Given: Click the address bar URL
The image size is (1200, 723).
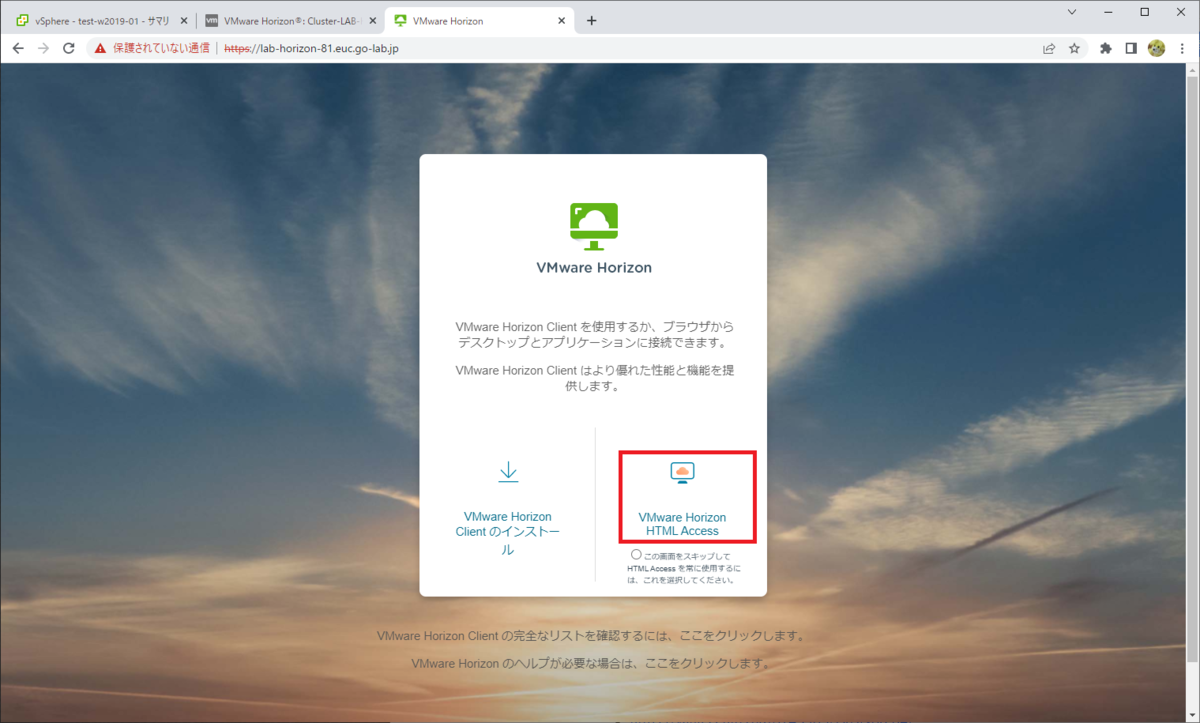Looking at the screenshot, I should [x=311, y=48].
